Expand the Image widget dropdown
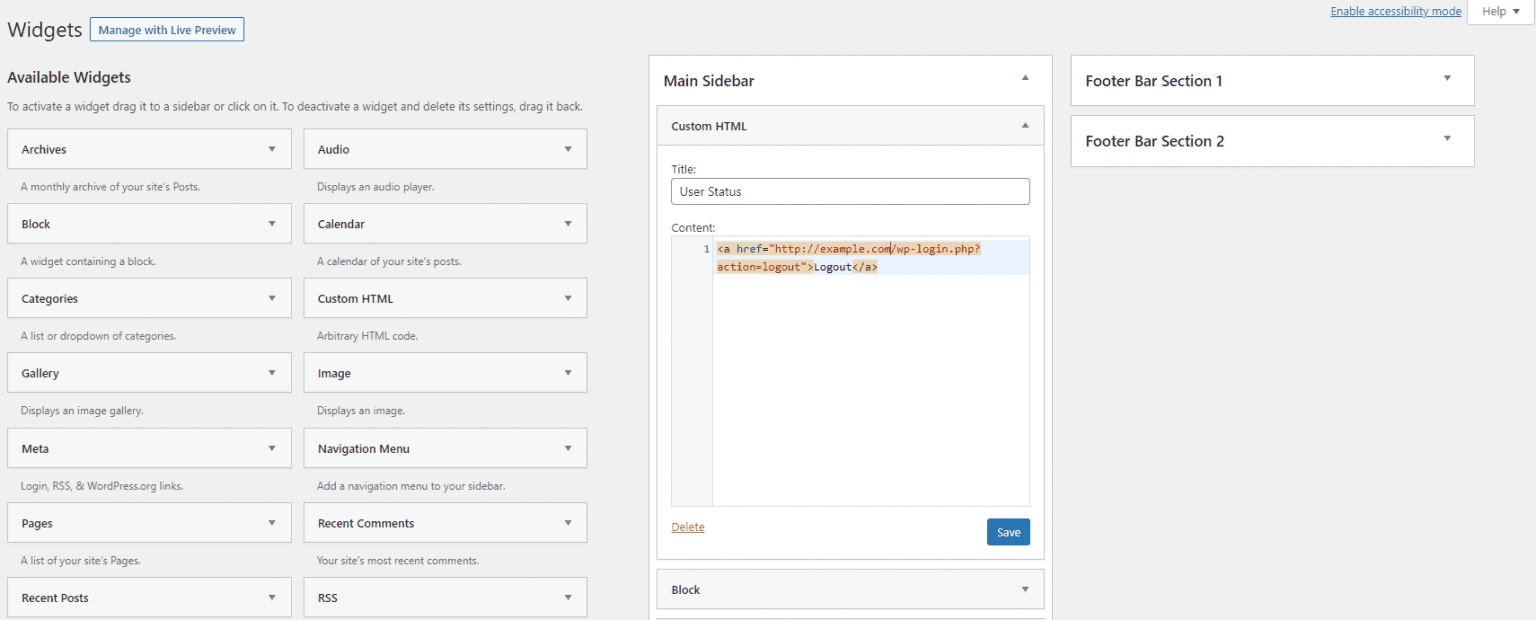 click(x=567, y=372)
